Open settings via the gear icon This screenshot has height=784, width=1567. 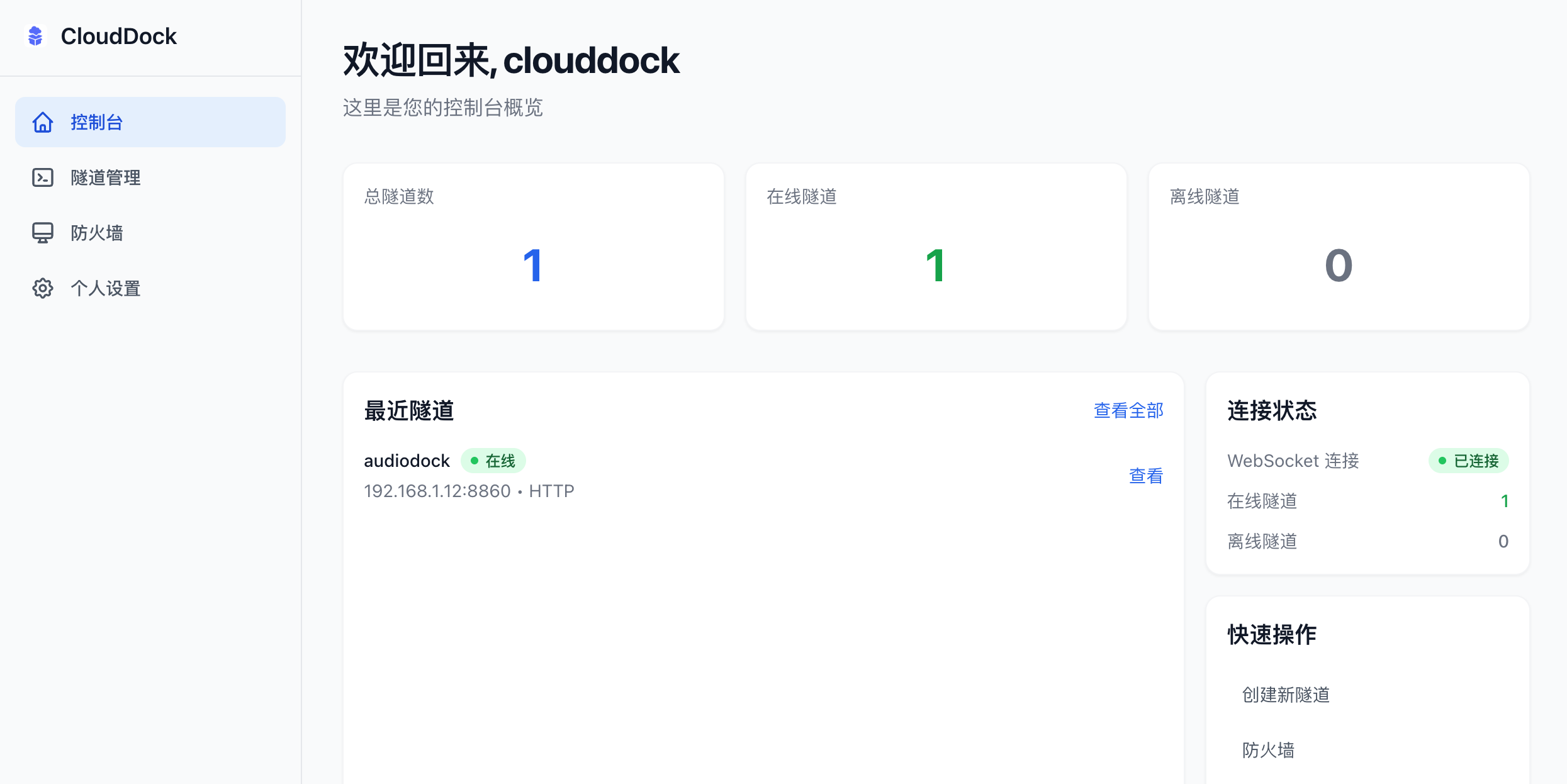pos(42,288)
